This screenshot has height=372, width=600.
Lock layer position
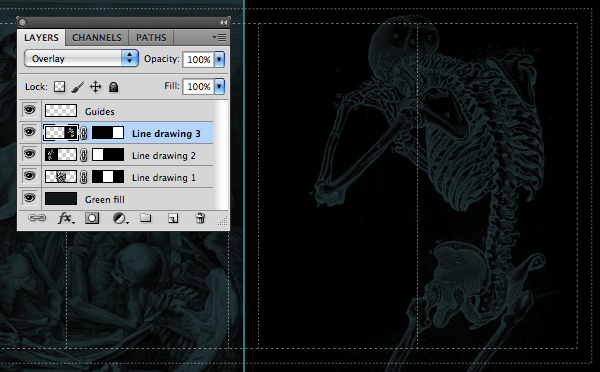95,87
